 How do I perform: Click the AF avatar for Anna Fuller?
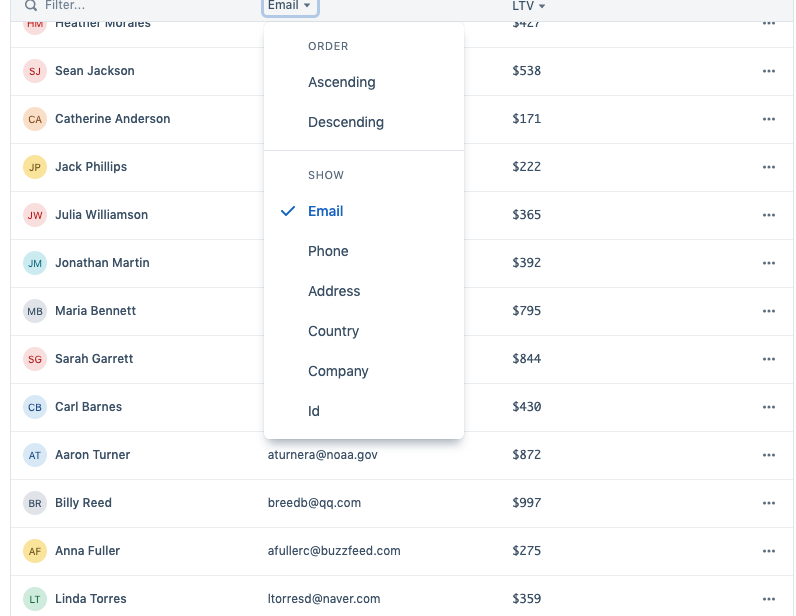point(35,551)
